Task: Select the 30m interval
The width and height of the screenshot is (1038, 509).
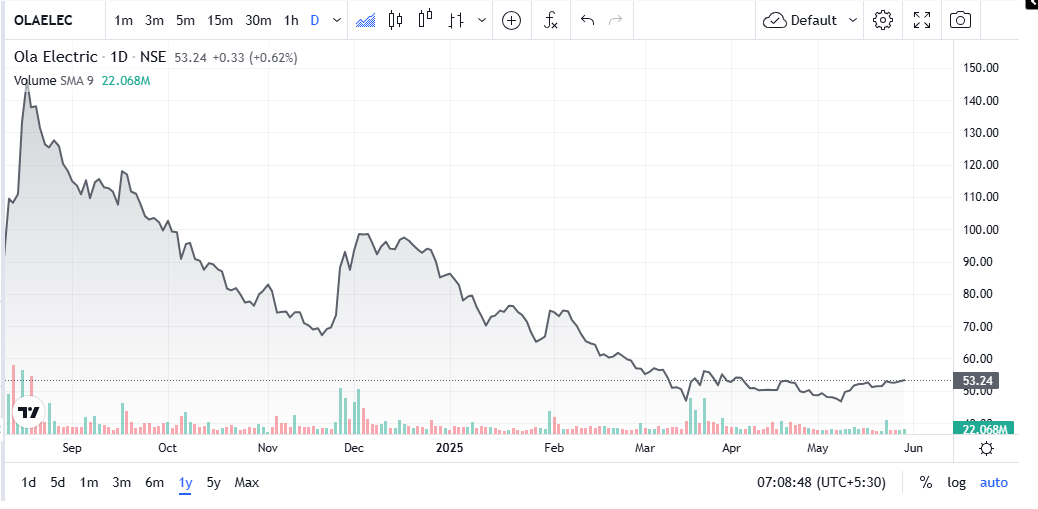Action: (x=258, y=21)
